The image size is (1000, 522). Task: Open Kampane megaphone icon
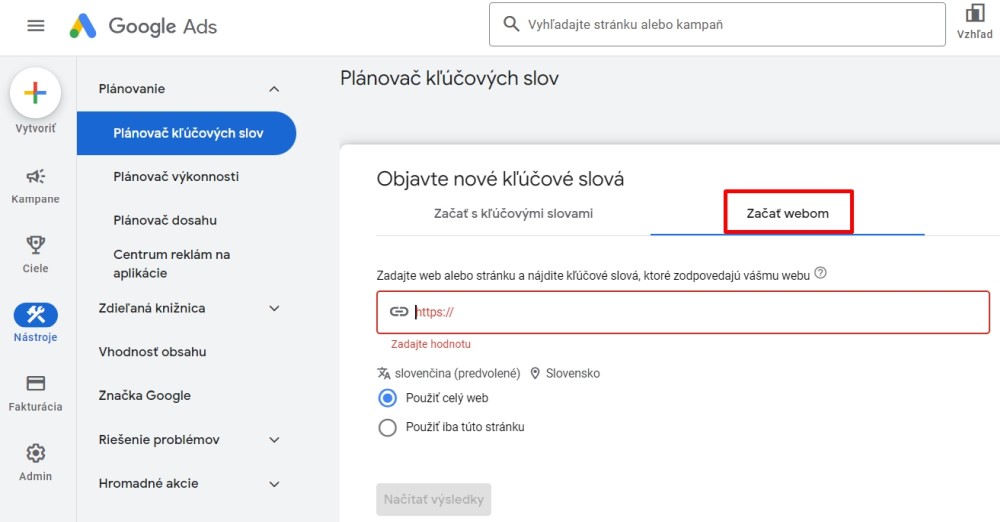coord(36,176)
